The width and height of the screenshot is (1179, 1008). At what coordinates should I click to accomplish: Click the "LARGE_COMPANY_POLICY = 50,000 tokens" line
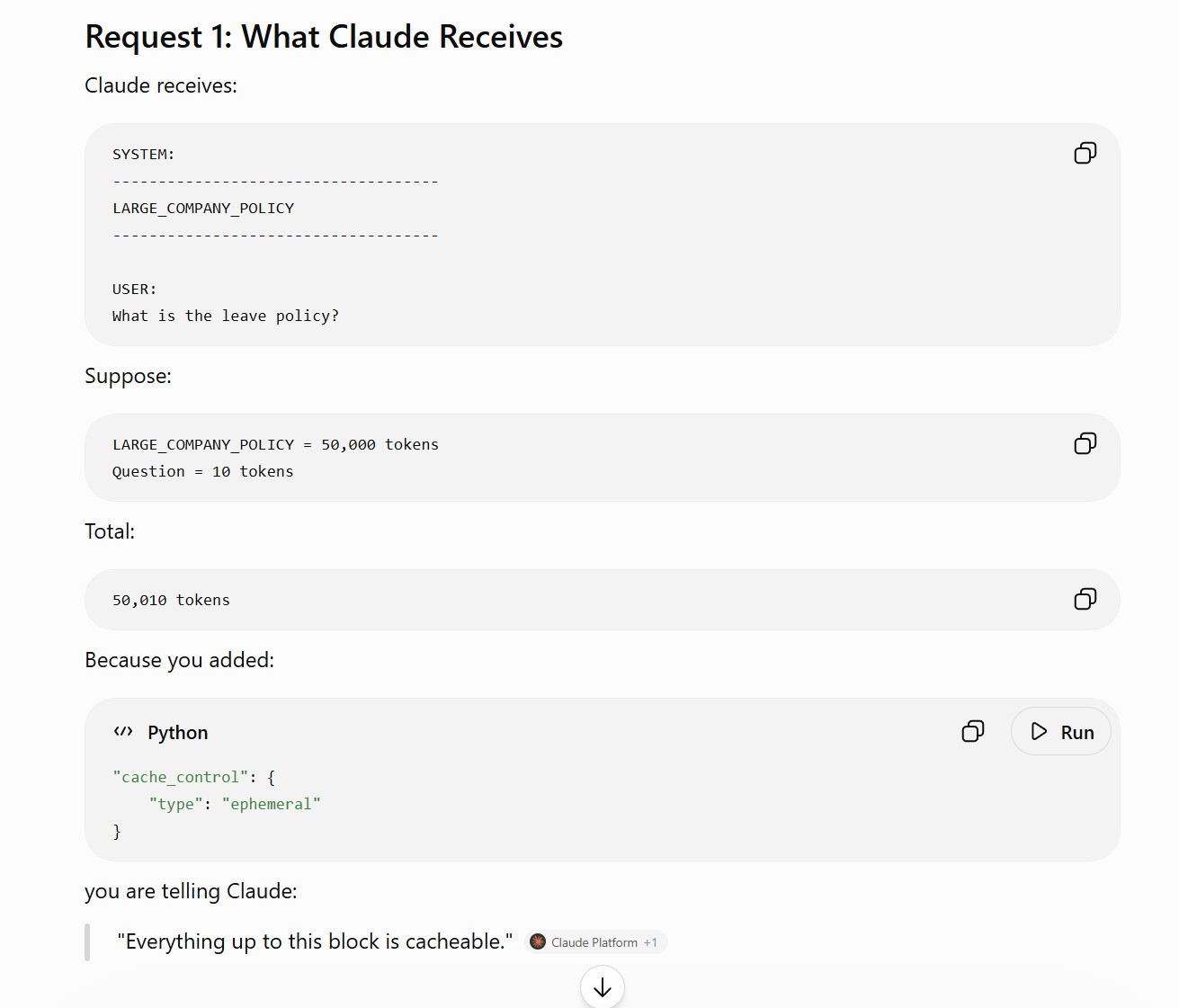[x=275, y=444]
